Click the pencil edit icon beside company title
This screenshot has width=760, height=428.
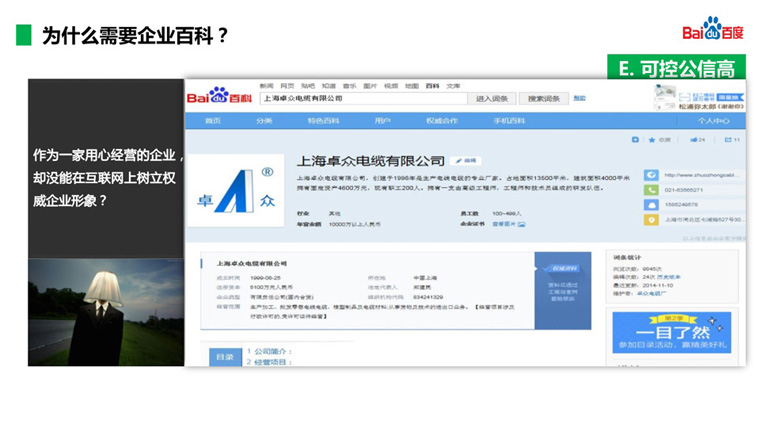[459, 160]
